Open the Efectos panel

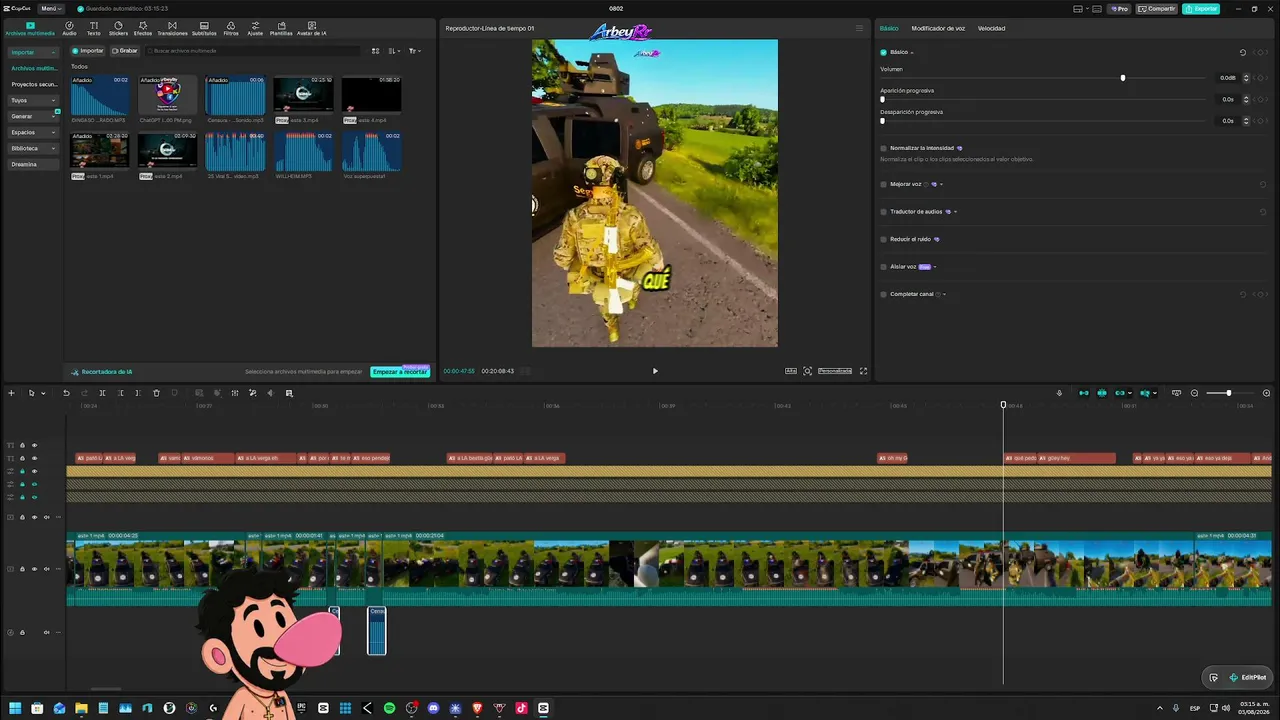pos(143,28)
